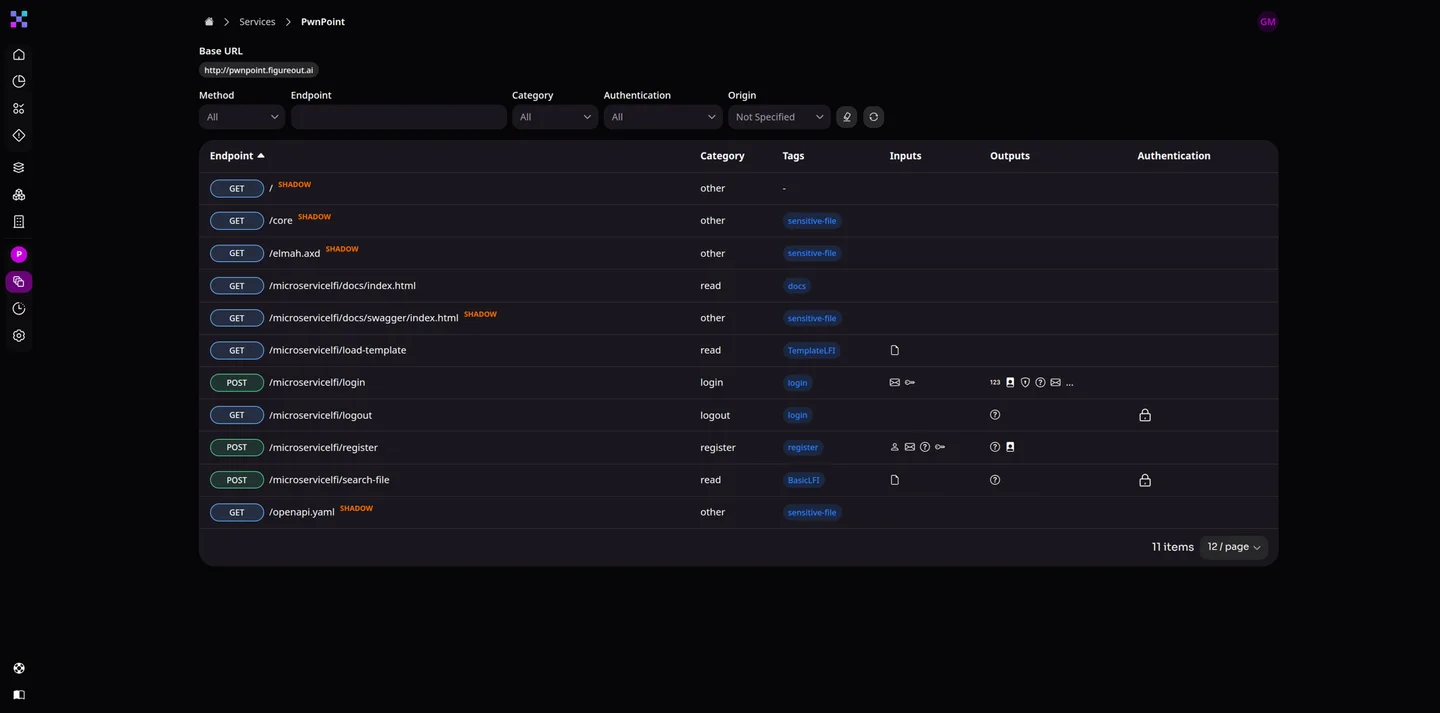This screenshot has width=1440, height=713.
Task: Toggle the Endpoint column sort order
Action: [233, 155]
